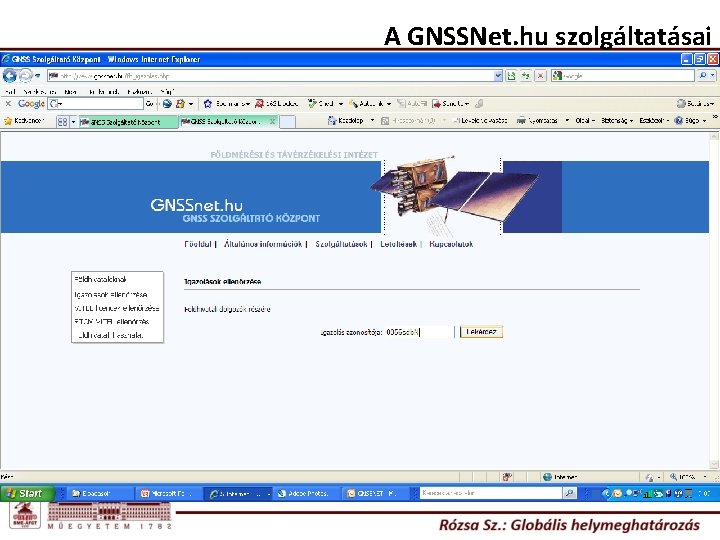Close the active GNSS tab
The height and width of the screenshot is (540, 720).
coord(272,121)
